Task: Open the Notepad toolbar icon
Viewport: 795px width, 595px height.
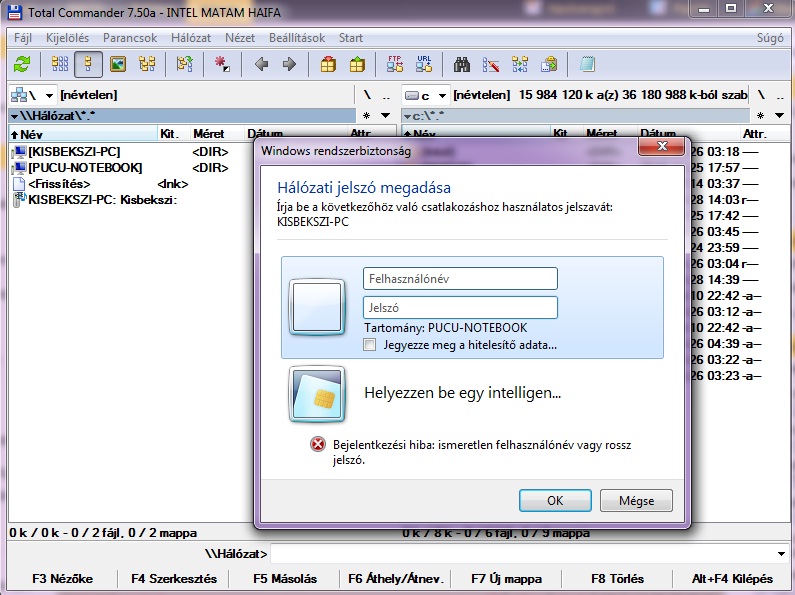Action: point(587,64)
